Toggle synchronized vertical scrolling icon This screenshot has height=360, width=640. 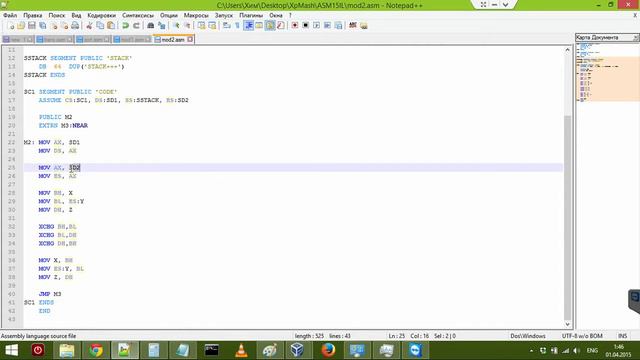coord(202,25)
